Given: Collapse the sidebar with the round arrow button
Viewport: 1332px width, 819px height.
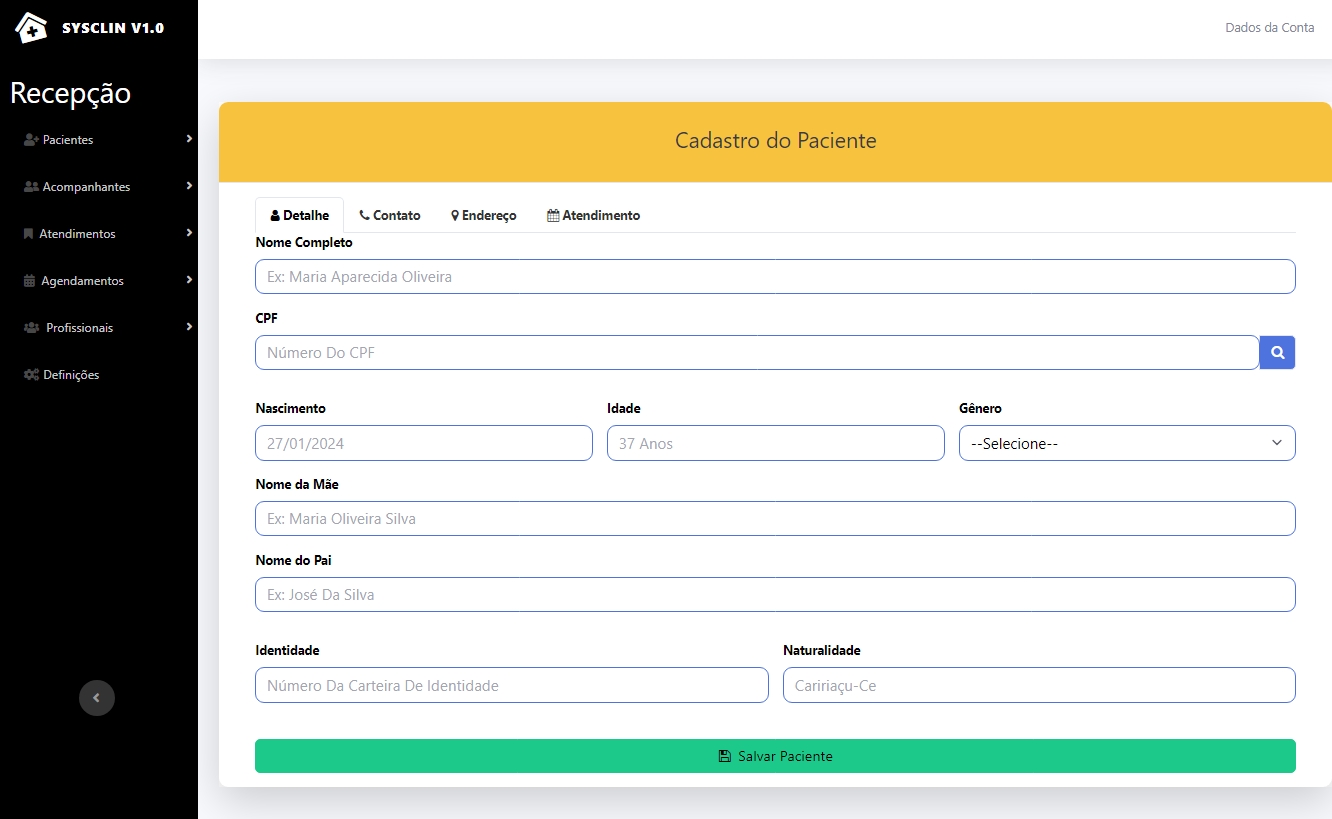Looking at the screenshot, I should click(x=97, y=698).
